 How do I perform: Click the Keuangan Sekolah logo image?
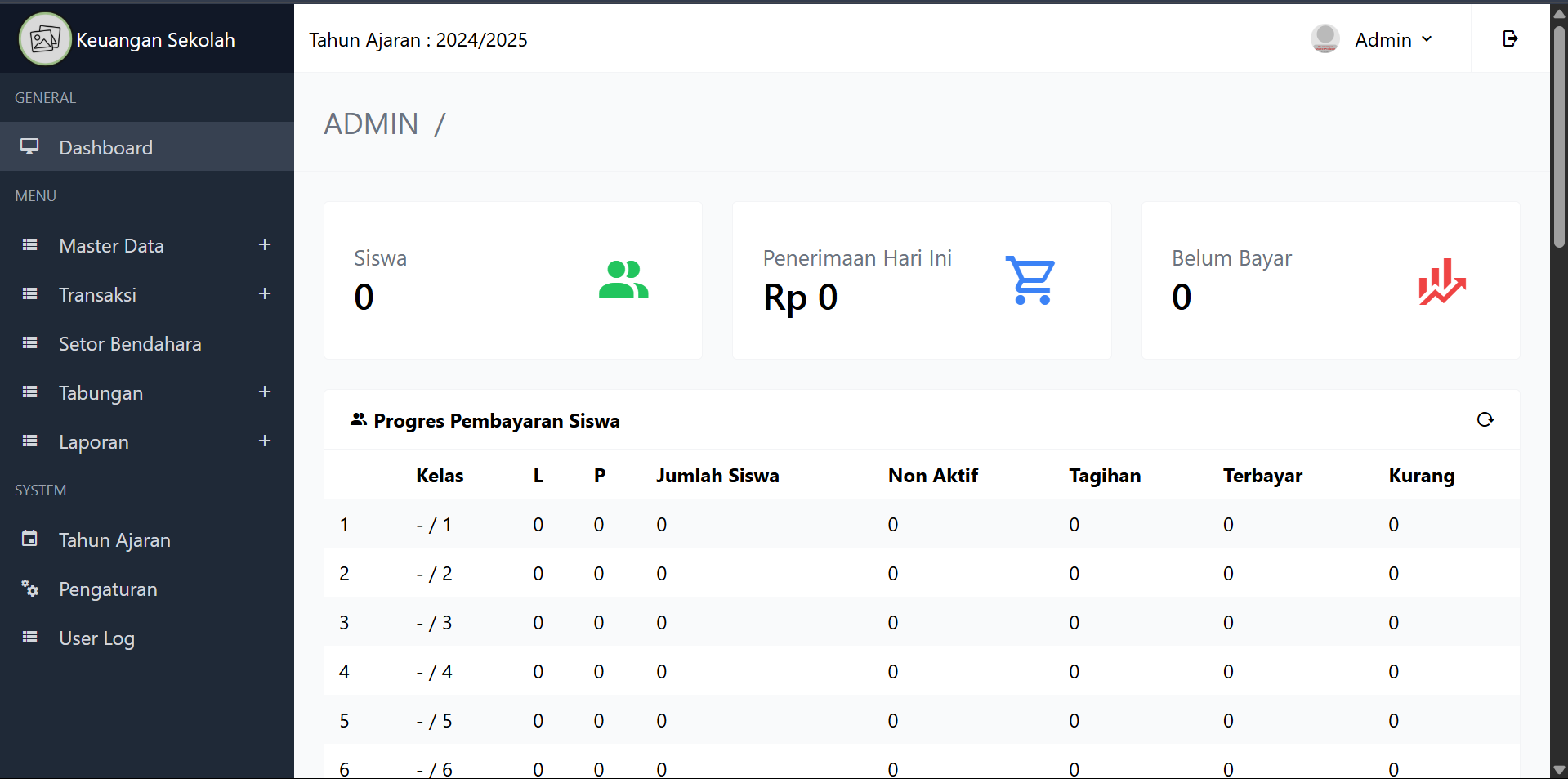pos(45,39)
